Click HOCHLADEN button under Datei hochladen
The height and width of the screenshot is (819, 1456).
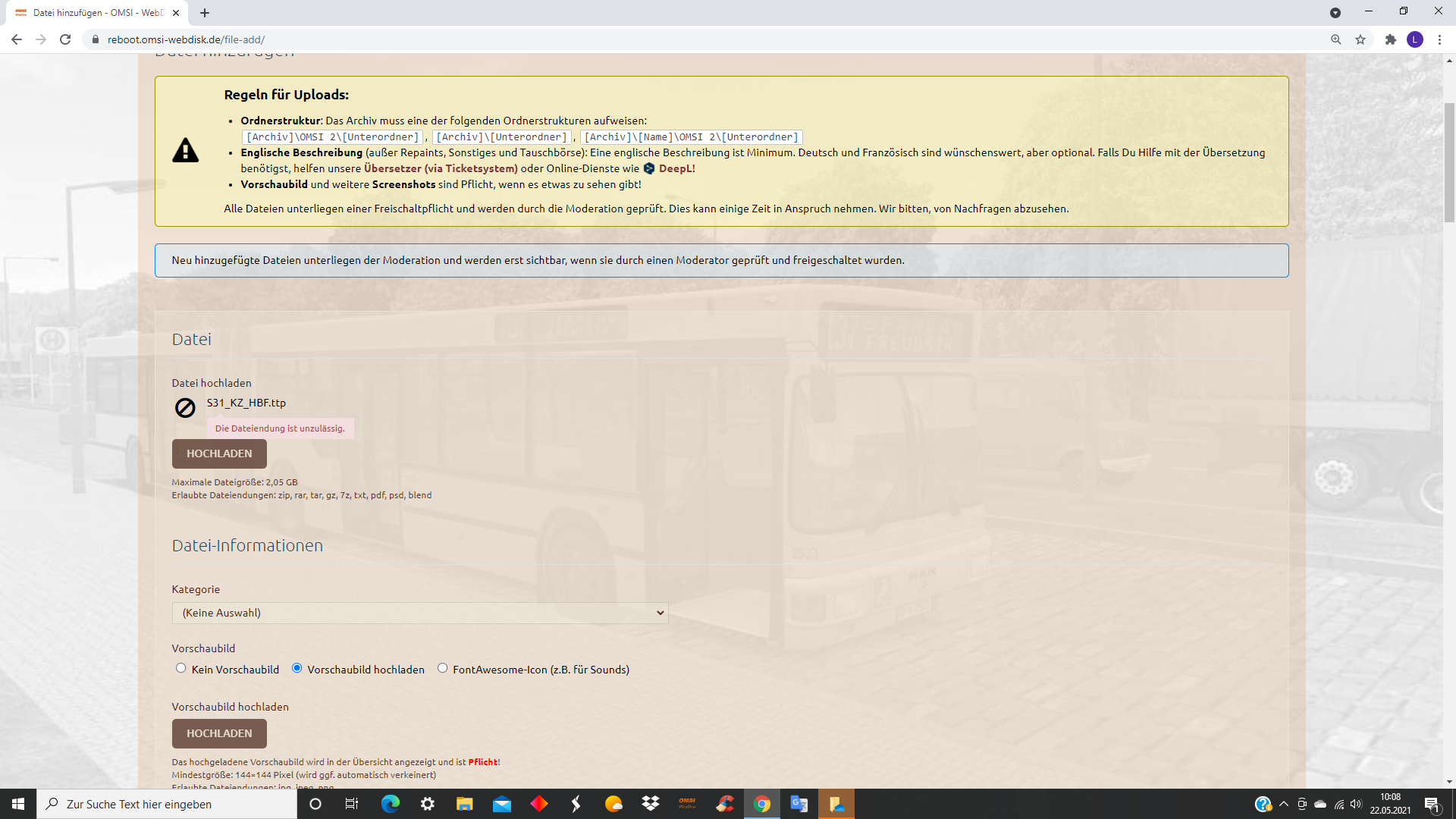[219, 453]
